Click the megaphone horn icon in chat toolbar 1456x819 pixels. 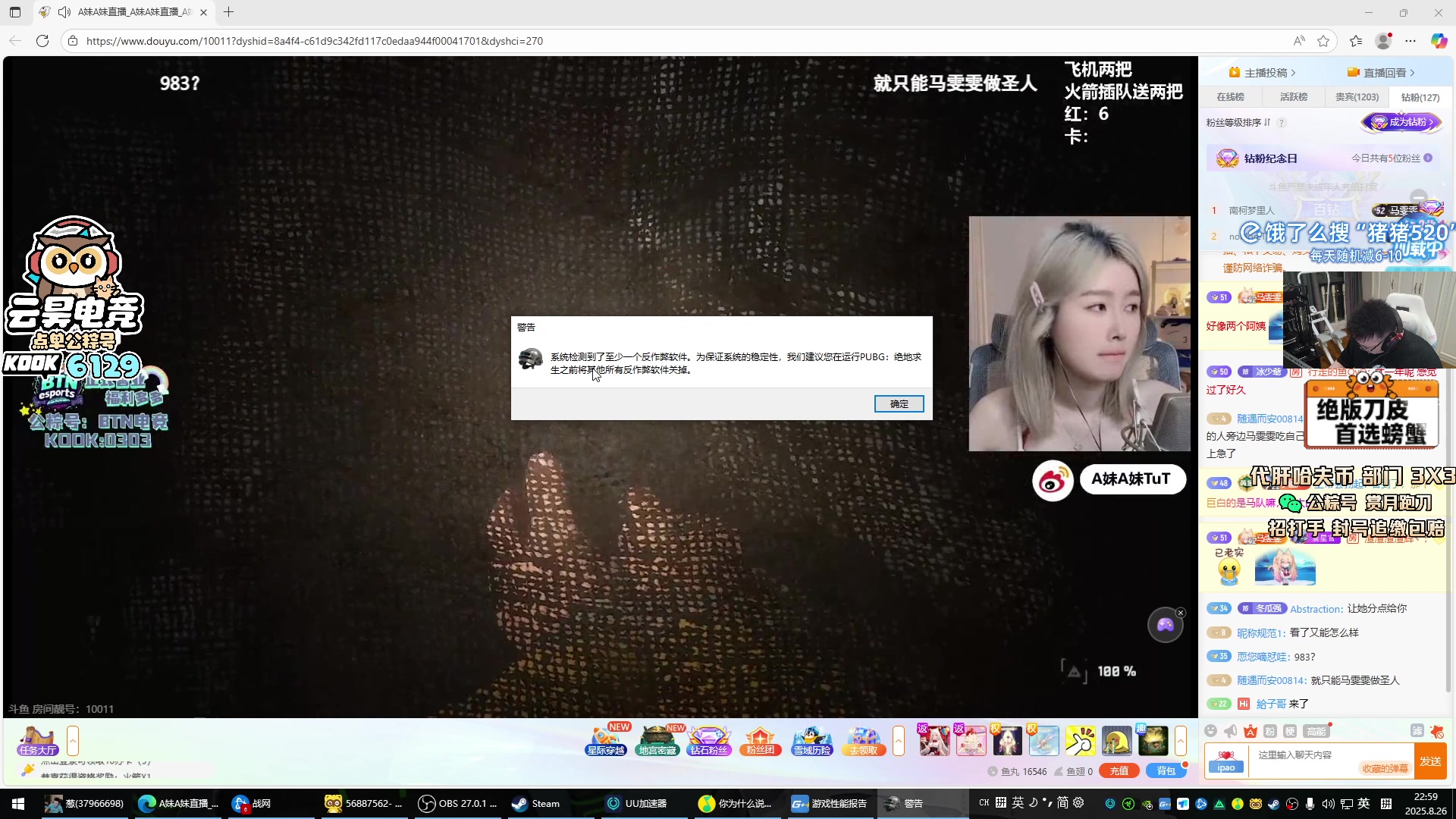click(1231, 731)
